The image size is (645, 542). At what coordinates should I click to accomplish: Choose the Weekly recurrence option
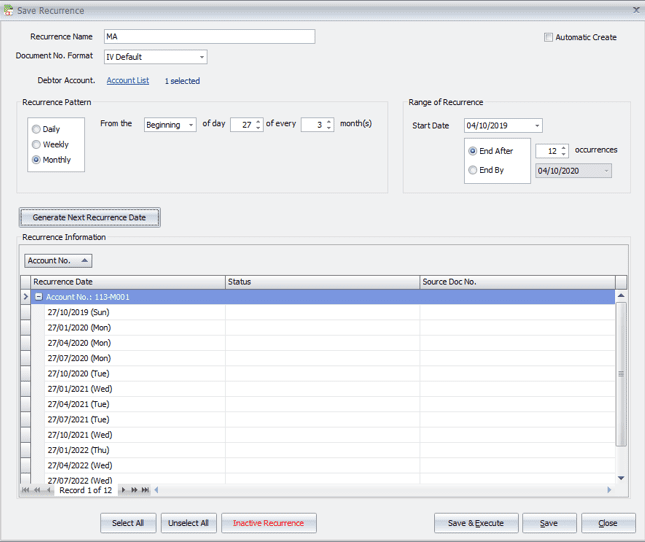(37, 144)
